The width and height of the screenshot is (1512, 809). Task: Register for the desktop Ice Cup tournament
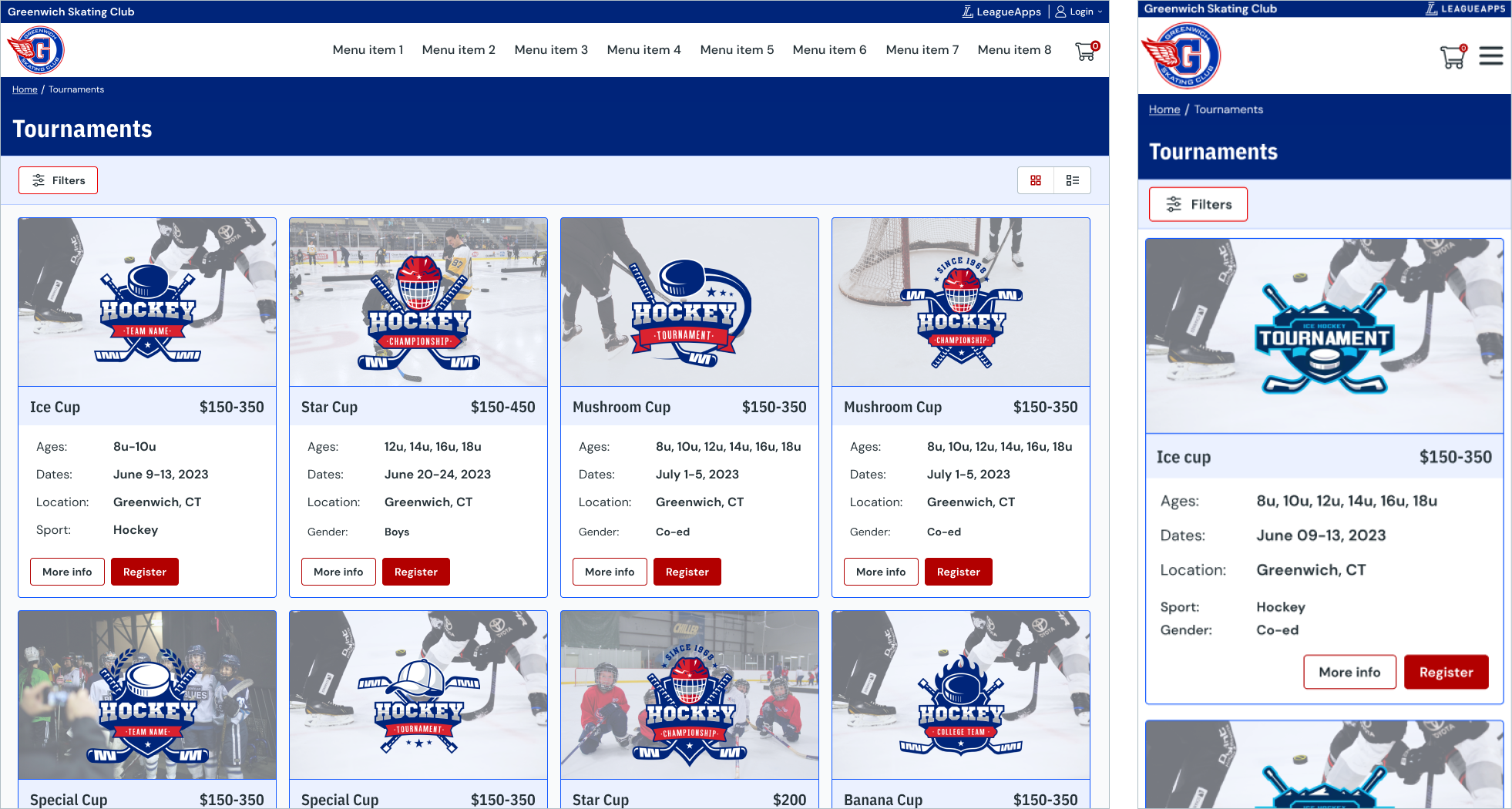tap(145, 572)
